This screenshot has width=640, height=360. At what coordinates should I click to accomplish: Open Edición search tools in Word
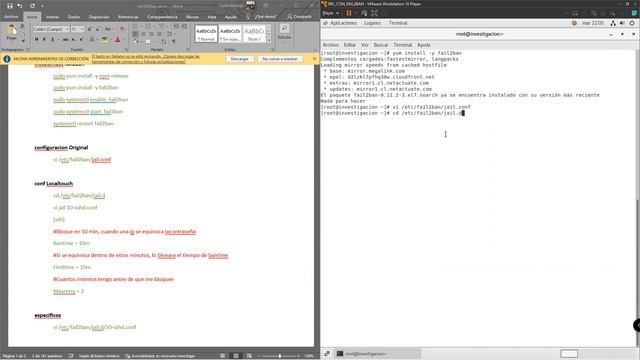point(284,32)
